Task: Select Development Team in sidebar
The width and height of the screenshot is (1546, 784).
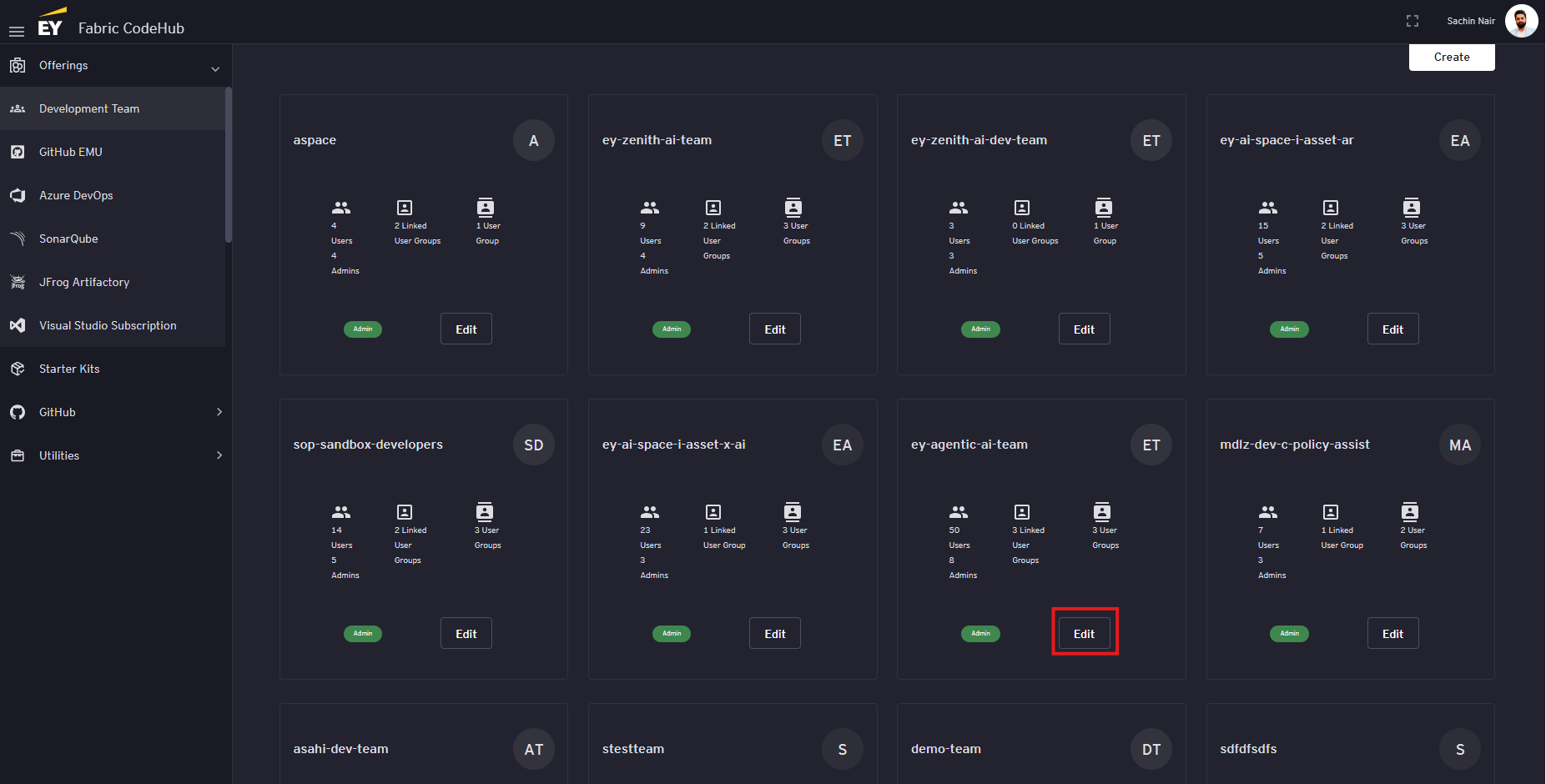Action: tap(89, 108)
